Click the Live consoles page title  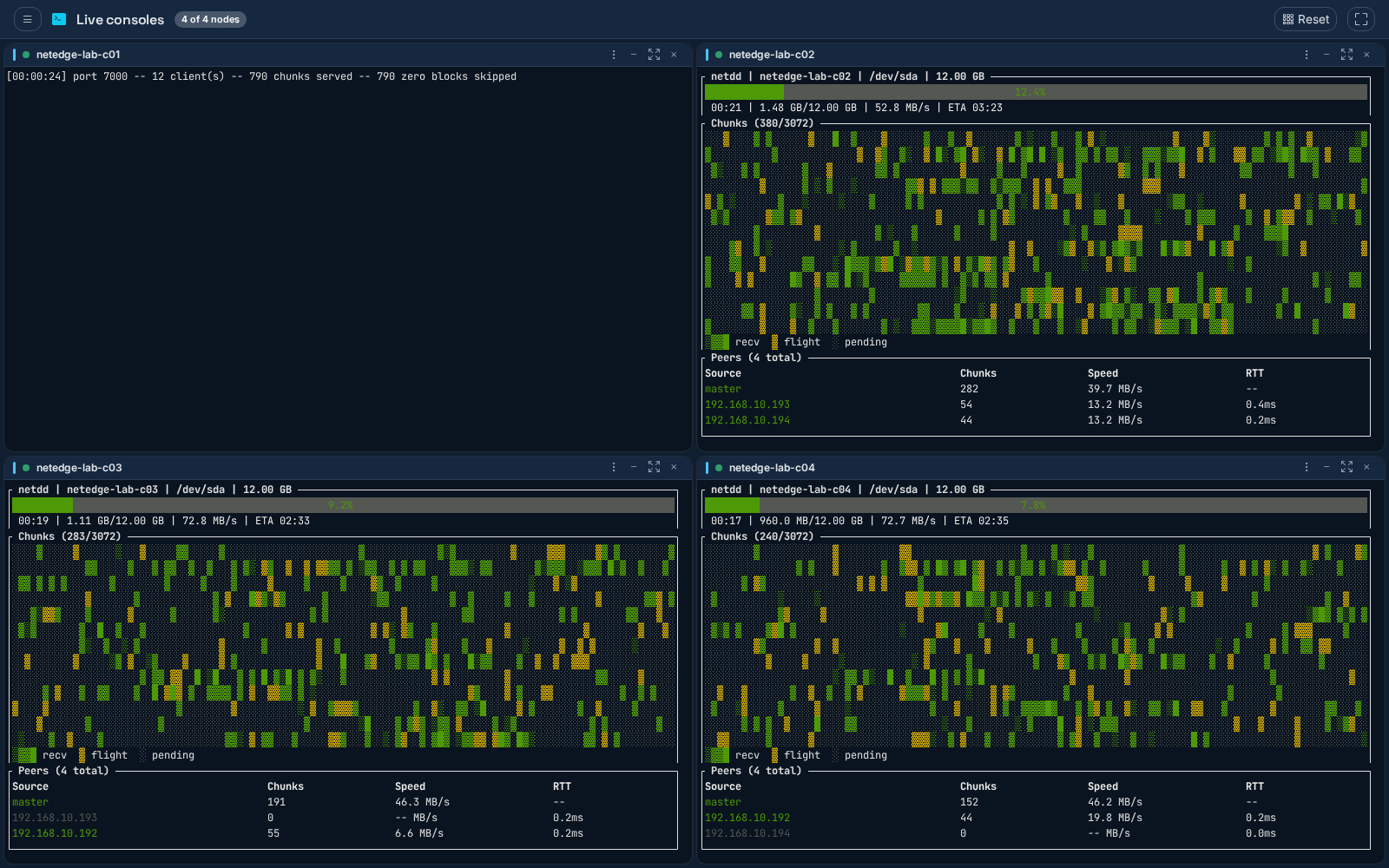coord(120,19)
